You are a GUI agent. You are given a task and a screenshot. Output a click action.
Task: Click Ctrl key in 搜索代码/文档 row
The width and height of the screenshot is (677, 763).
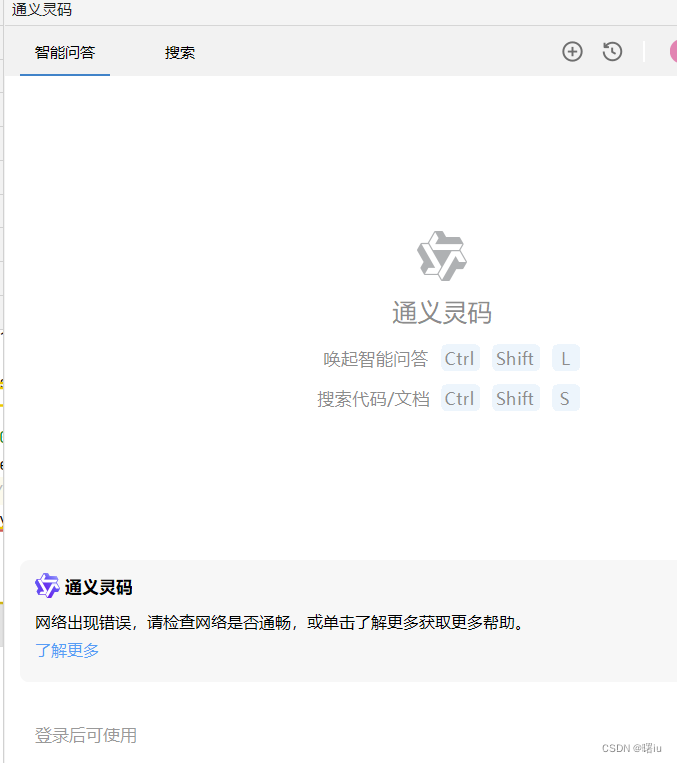tap(460, 398)
